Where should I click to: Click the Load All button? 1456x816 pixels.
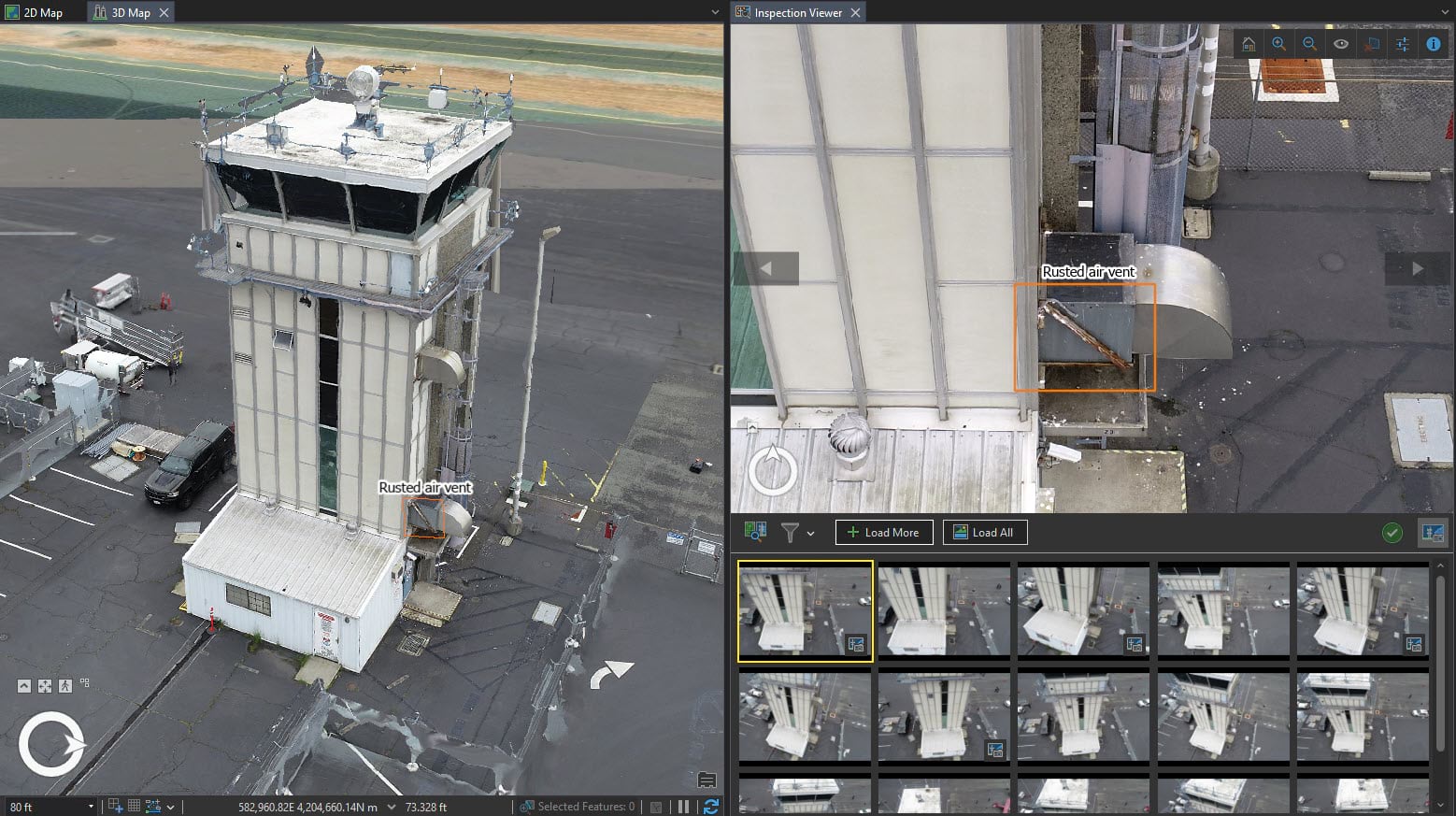(x=984, y=533)
